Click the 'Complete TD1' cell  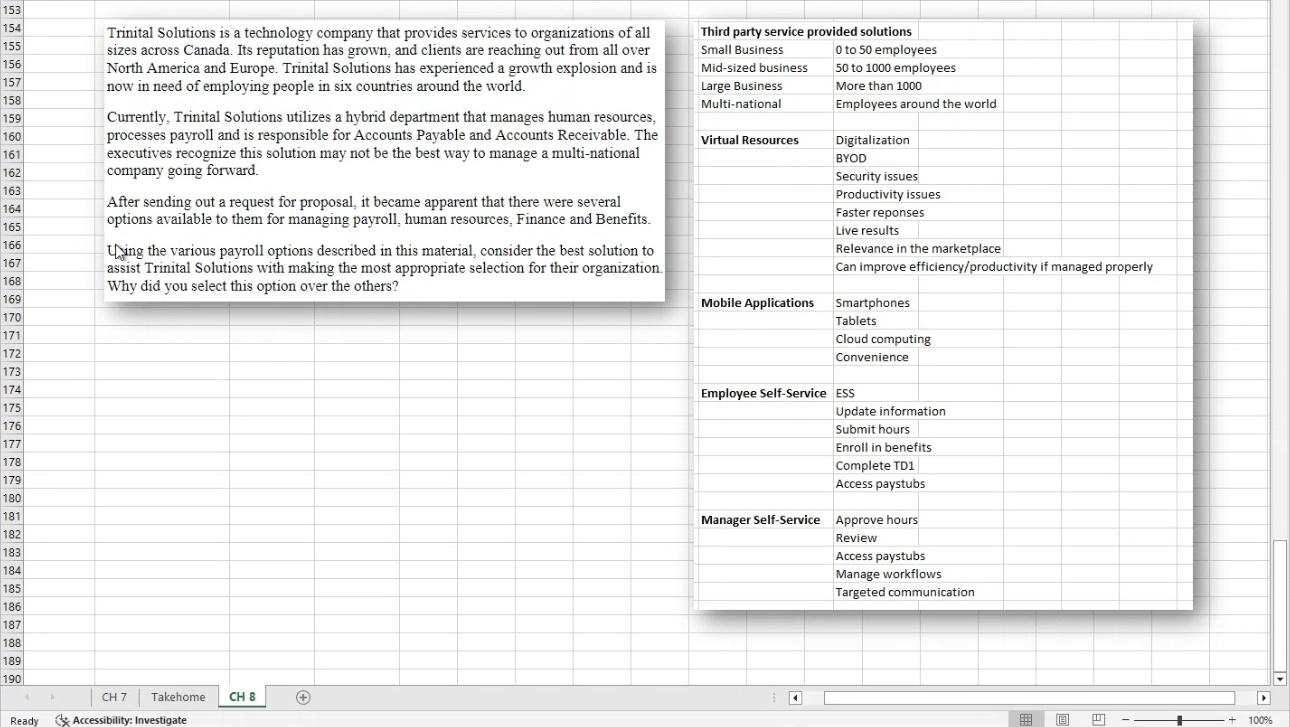(x=875, y=465)
